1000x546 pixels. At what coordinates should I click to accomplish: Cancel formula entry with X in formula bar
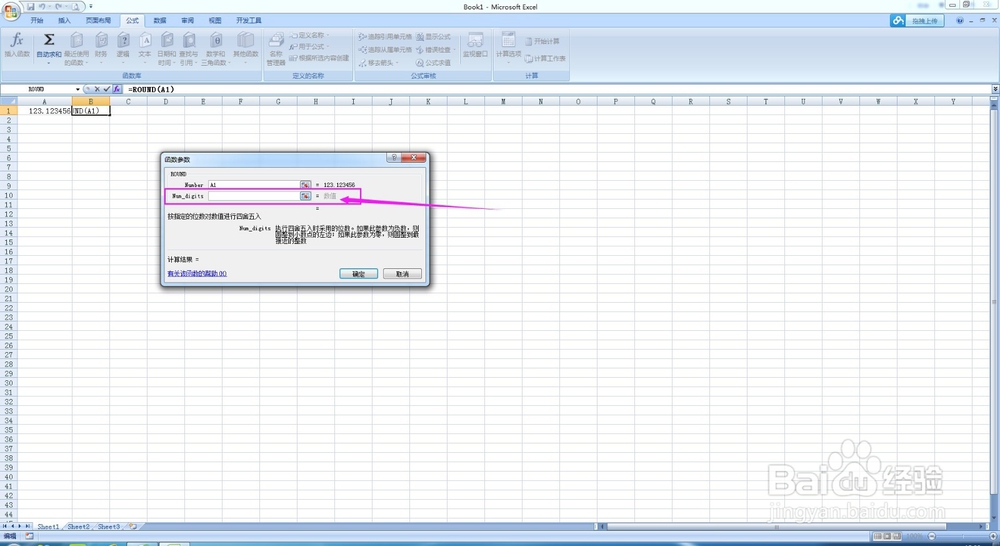click(97, 89)
